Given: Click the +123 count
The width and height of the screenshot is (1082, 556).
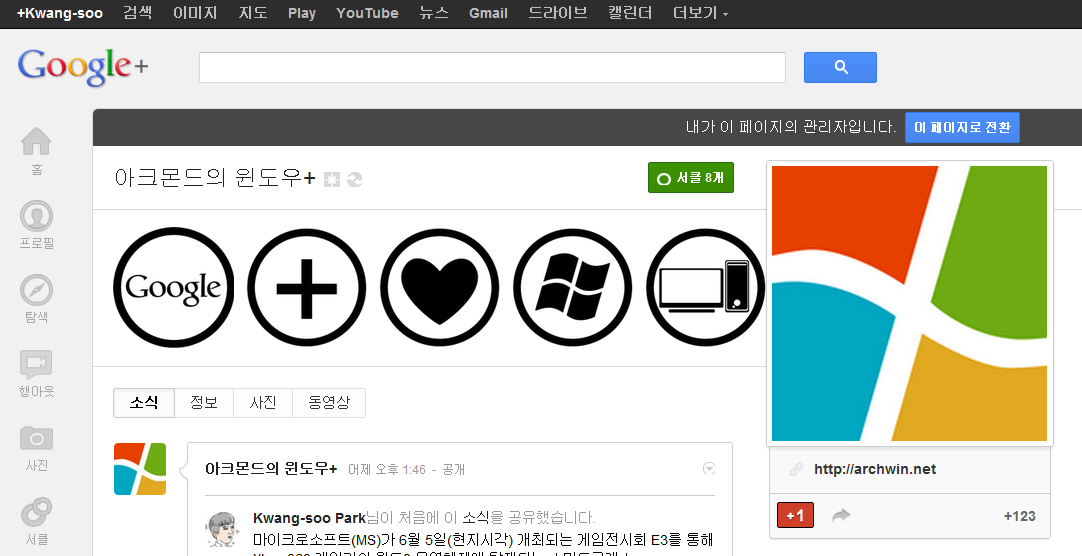Looking at the screenshot, I should (1019, 516).
